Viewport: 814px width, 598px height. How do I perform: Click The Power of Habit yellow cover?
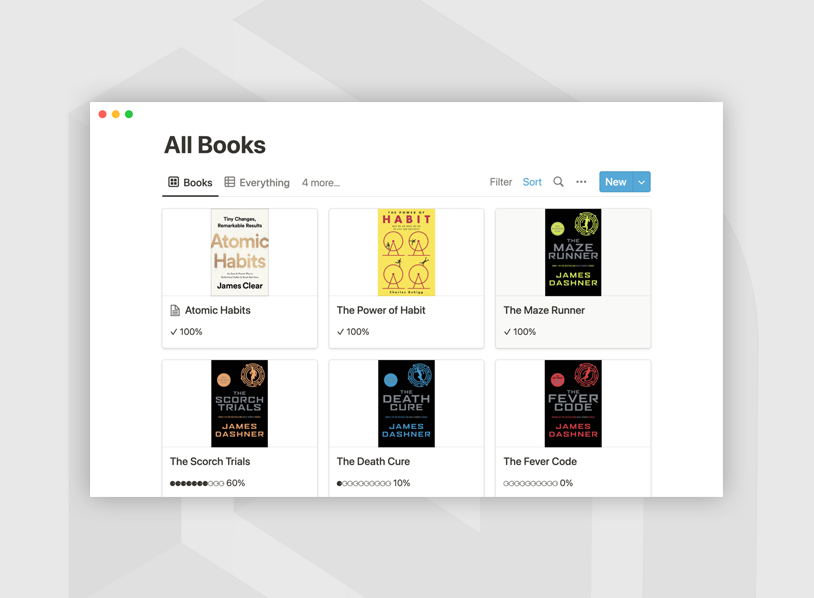[x=406, y=252]
